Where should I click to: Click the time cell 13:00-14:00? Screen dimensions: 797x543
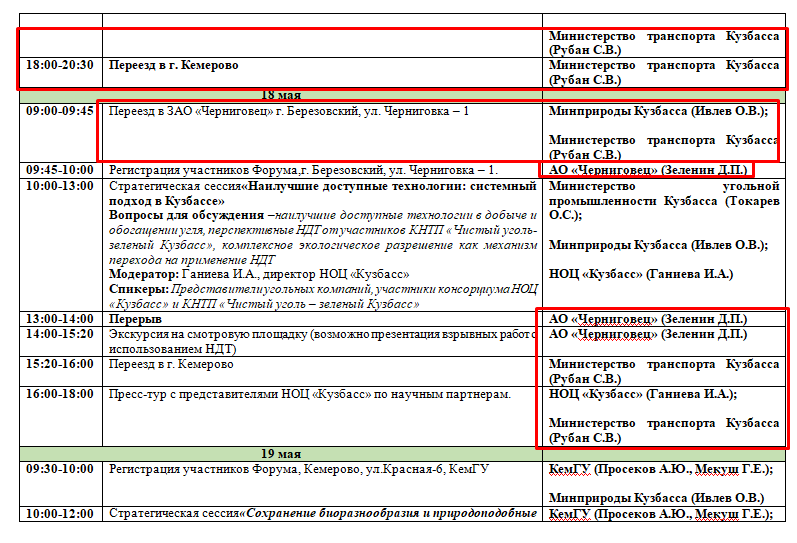(x=60, y=319)
